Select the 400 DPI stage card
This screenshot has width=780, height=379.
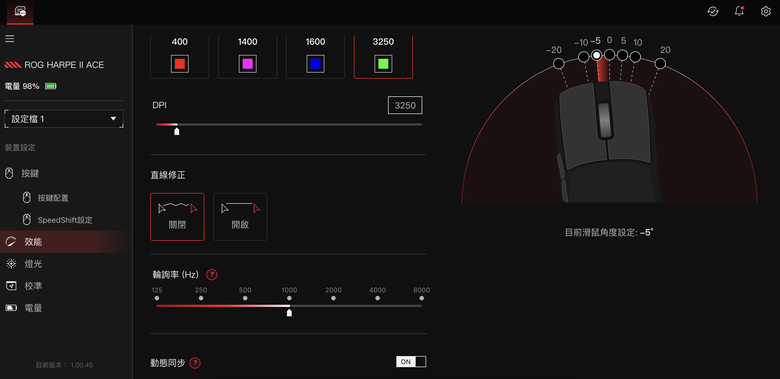click(180, 57)
